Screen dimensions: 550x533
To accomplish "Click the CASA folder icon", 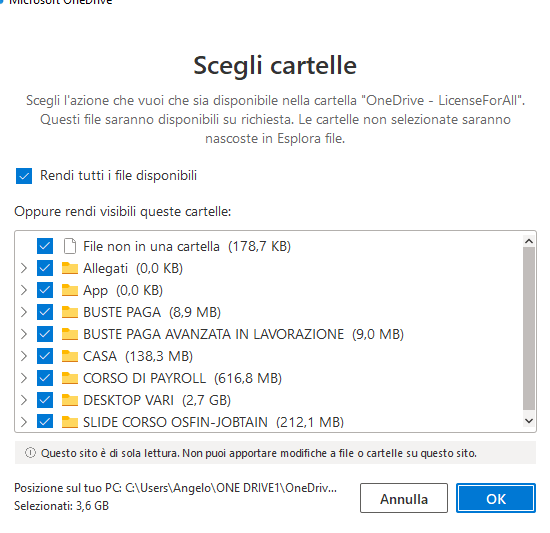I will (x=70, y=356).
